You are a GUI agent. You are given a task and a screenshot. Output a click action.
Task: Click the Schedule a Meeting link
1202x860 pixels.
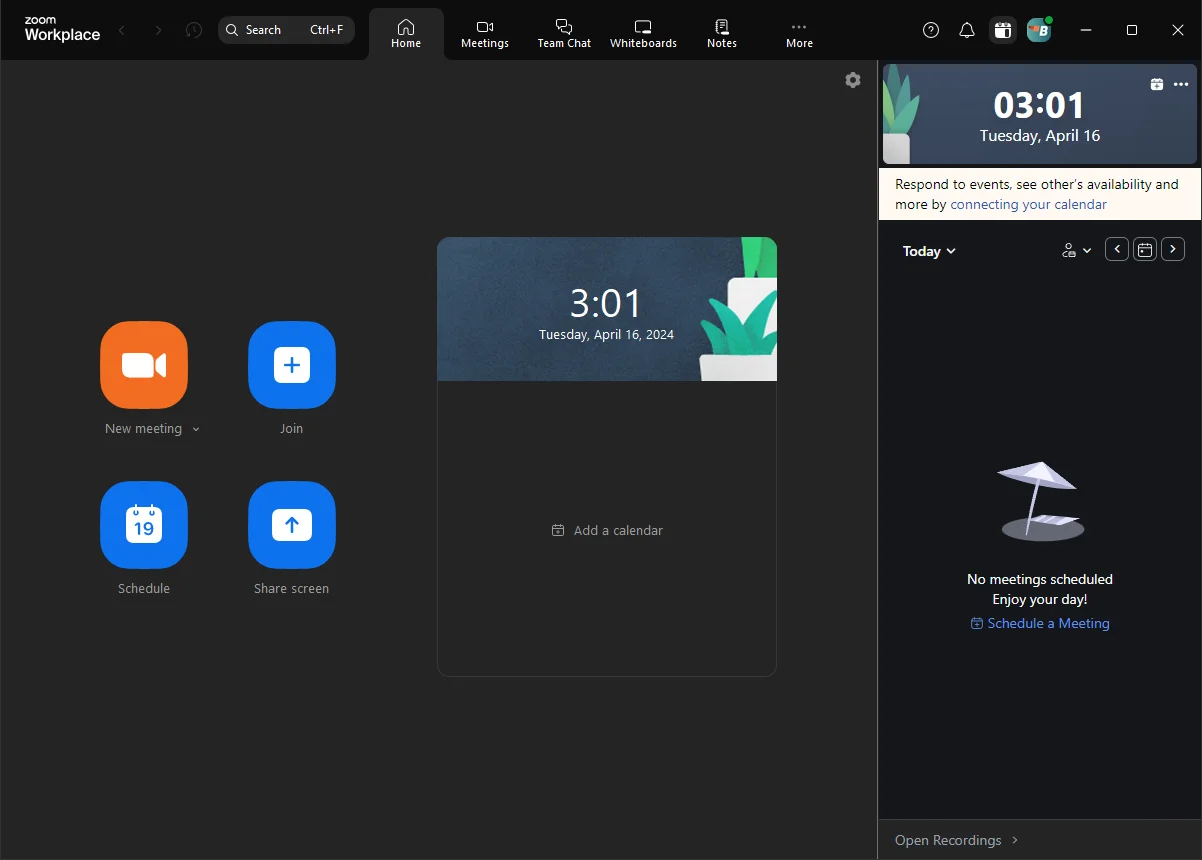[x=1040, y=623]
